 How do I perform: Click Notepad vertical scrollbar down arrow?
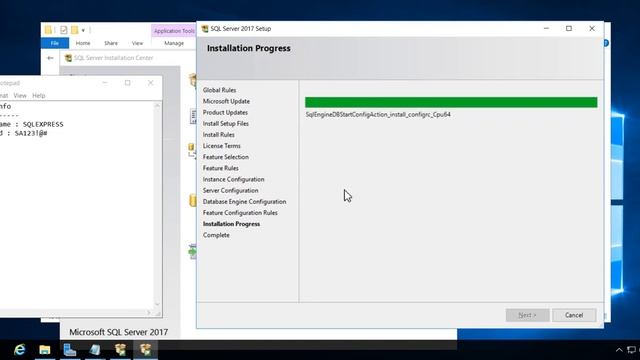point(158,304)
